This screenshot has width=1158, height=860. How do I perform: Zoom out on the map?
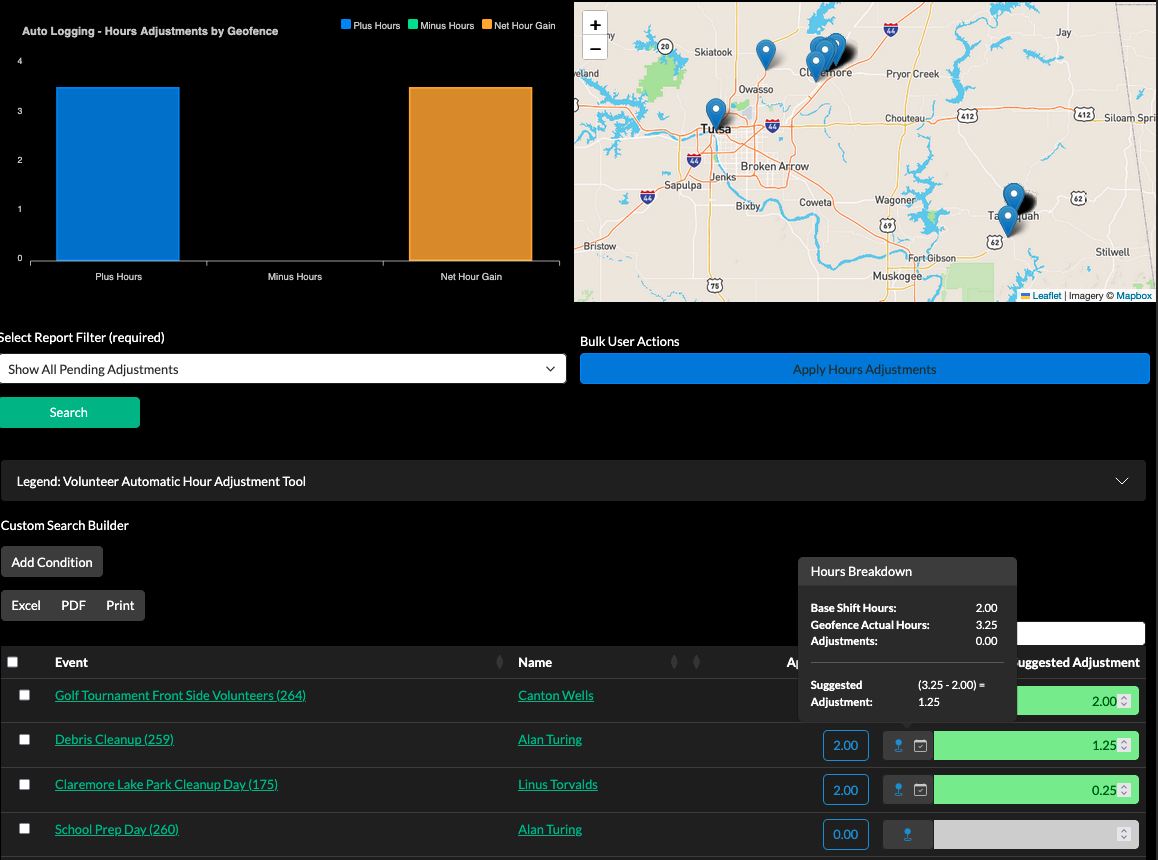[x=595, y=48]
